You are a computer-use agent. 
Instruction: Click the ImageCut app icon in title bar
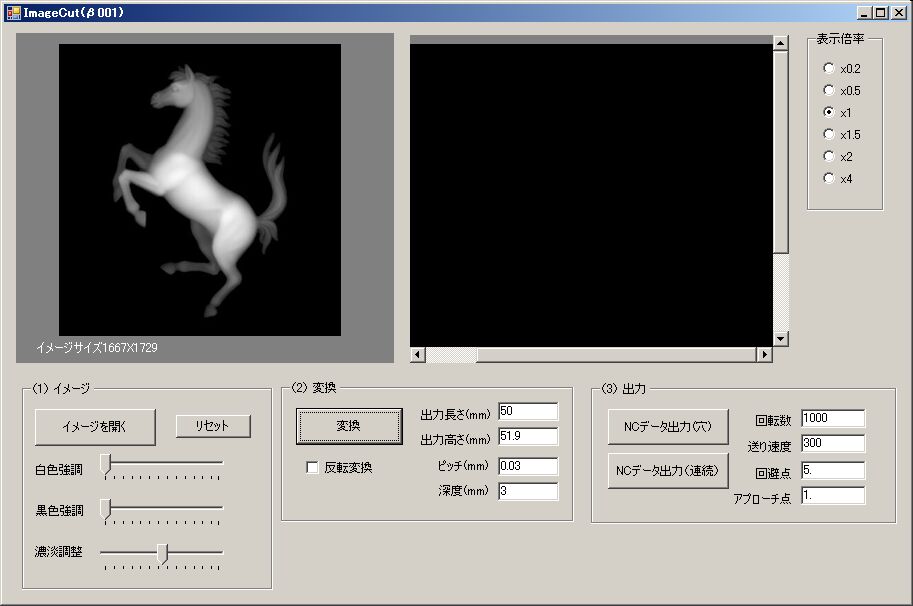[x=13, y=13]
